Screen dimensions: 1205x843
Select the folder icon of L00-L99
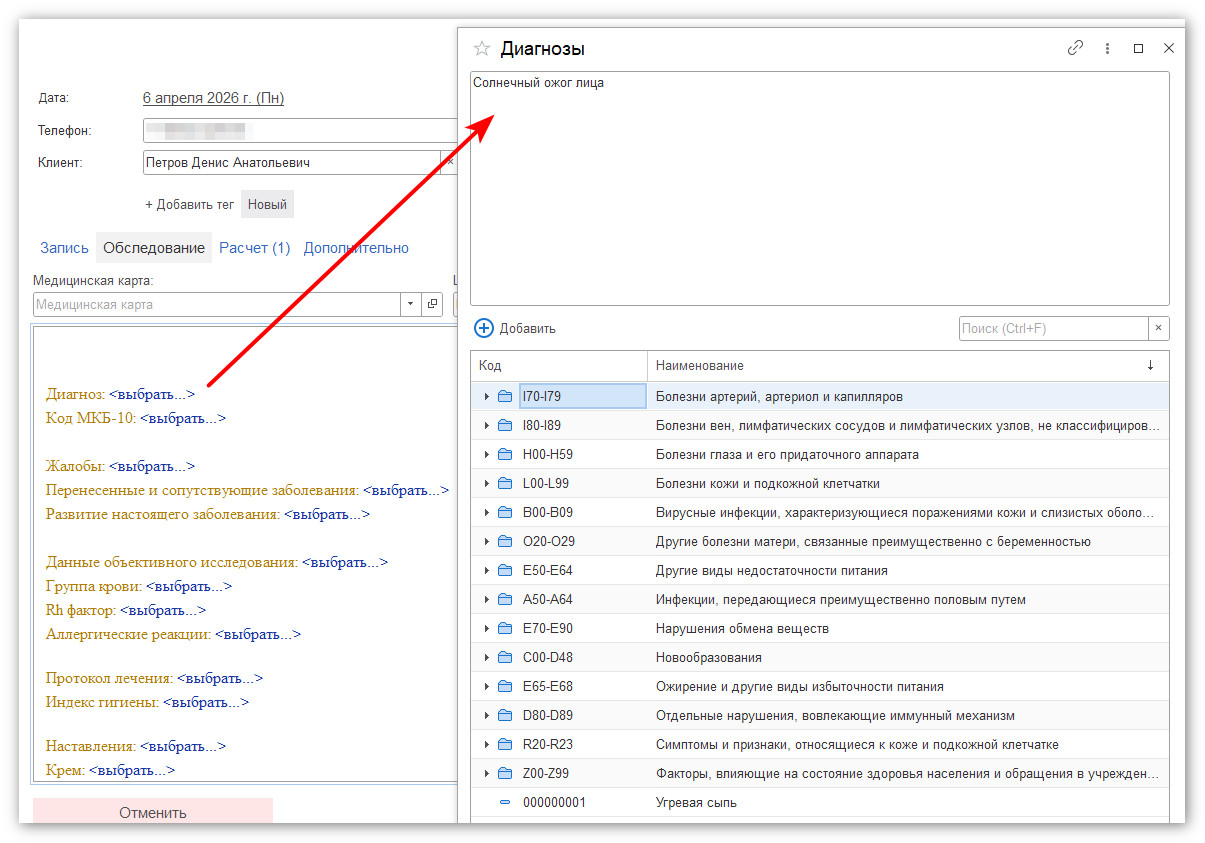point(505,484)
